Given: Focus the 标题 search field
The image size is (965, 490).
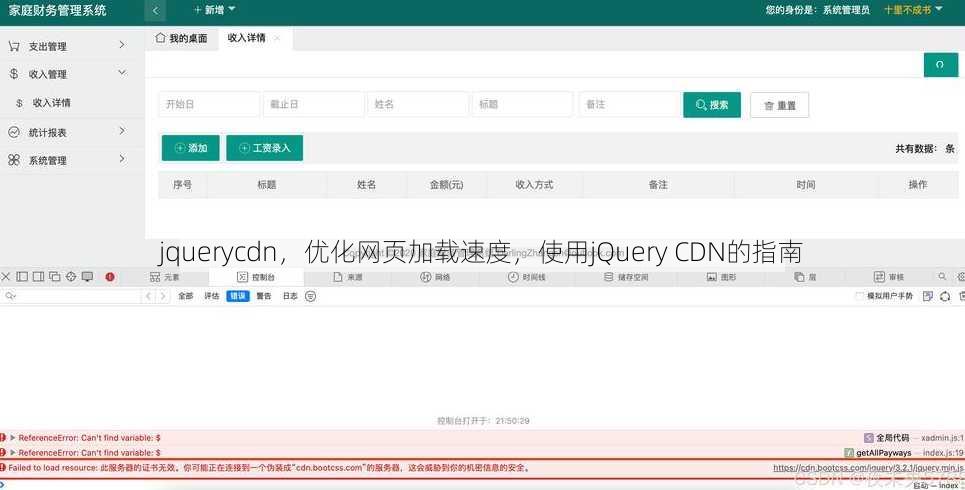Looking at the screenshot, I should 523,105.
